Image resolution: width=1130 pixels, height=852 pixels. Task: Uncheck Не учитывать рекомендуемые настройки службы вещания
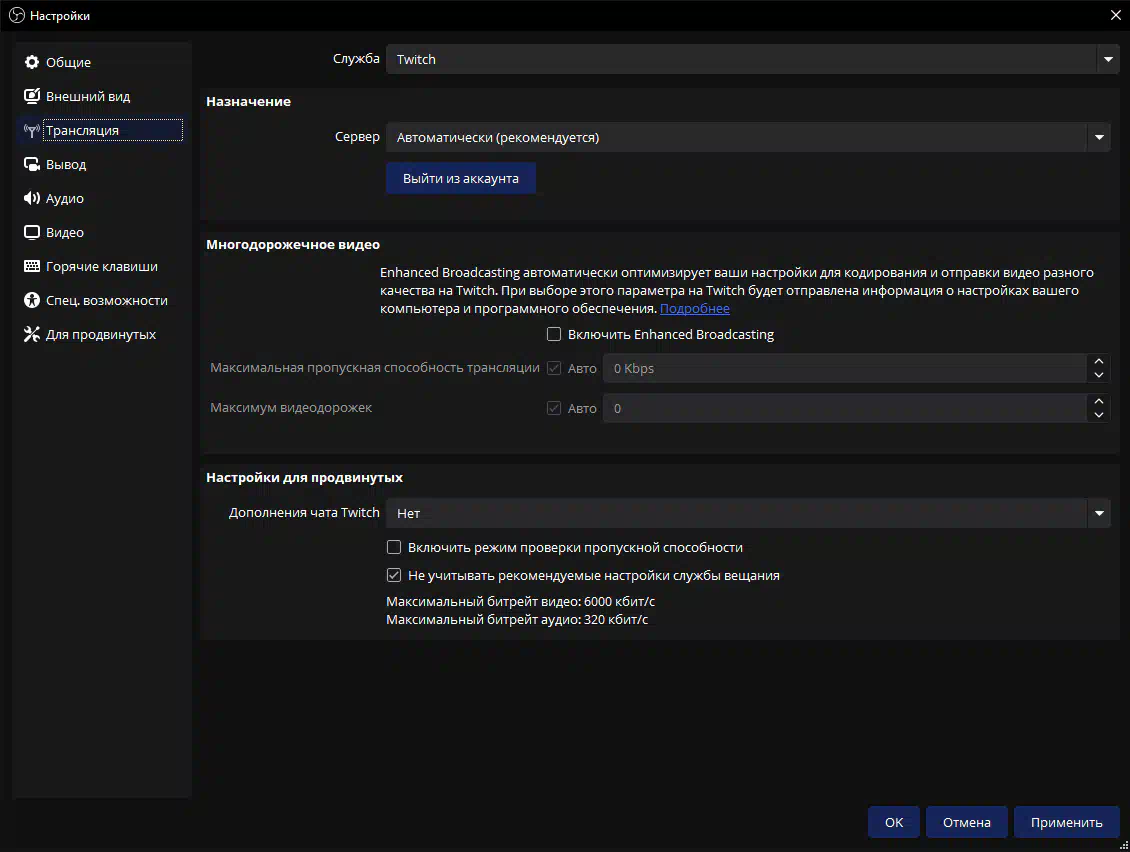pos(393,575)
